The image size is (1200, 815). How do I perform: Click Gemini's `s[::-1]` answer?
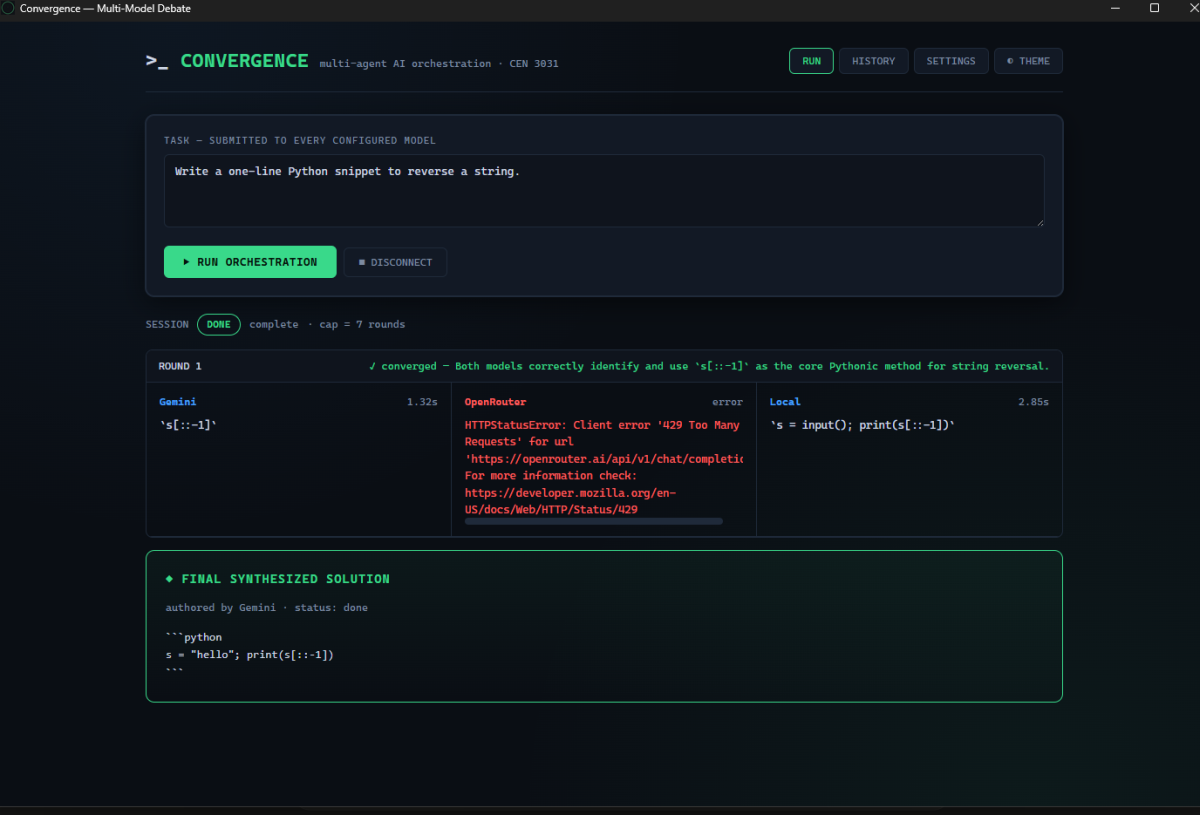[188, 425]
